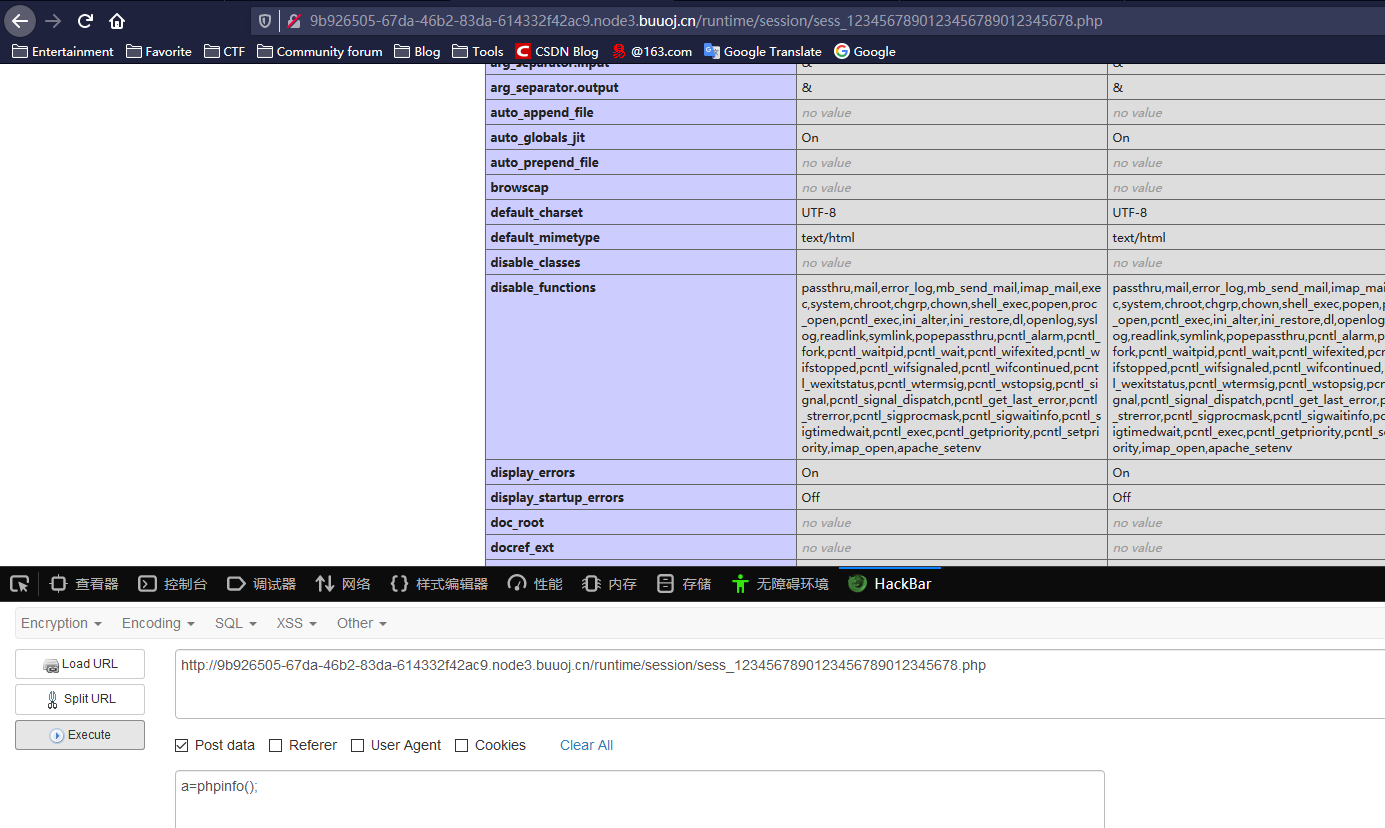
Task: Open the tracking protection shield in address bar
Action: point(263,20)
